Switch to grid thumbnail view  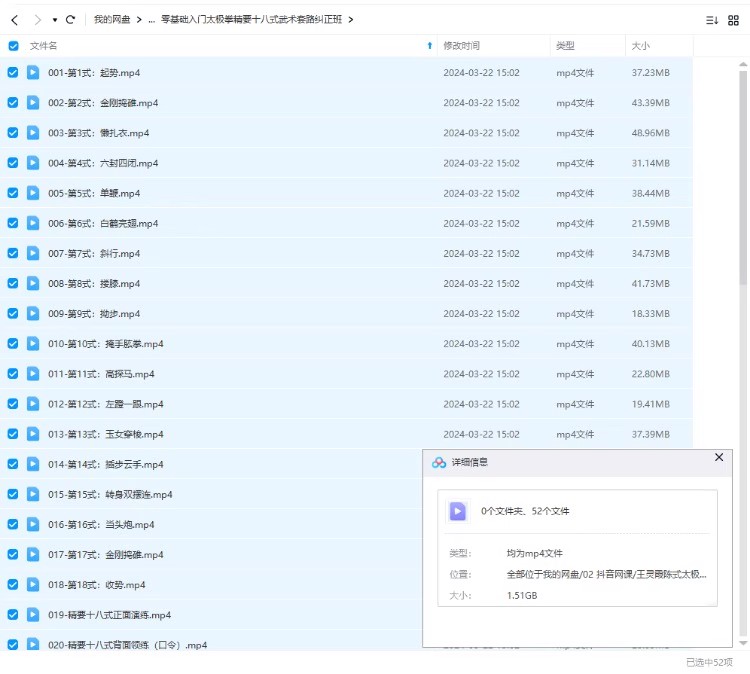733,20
